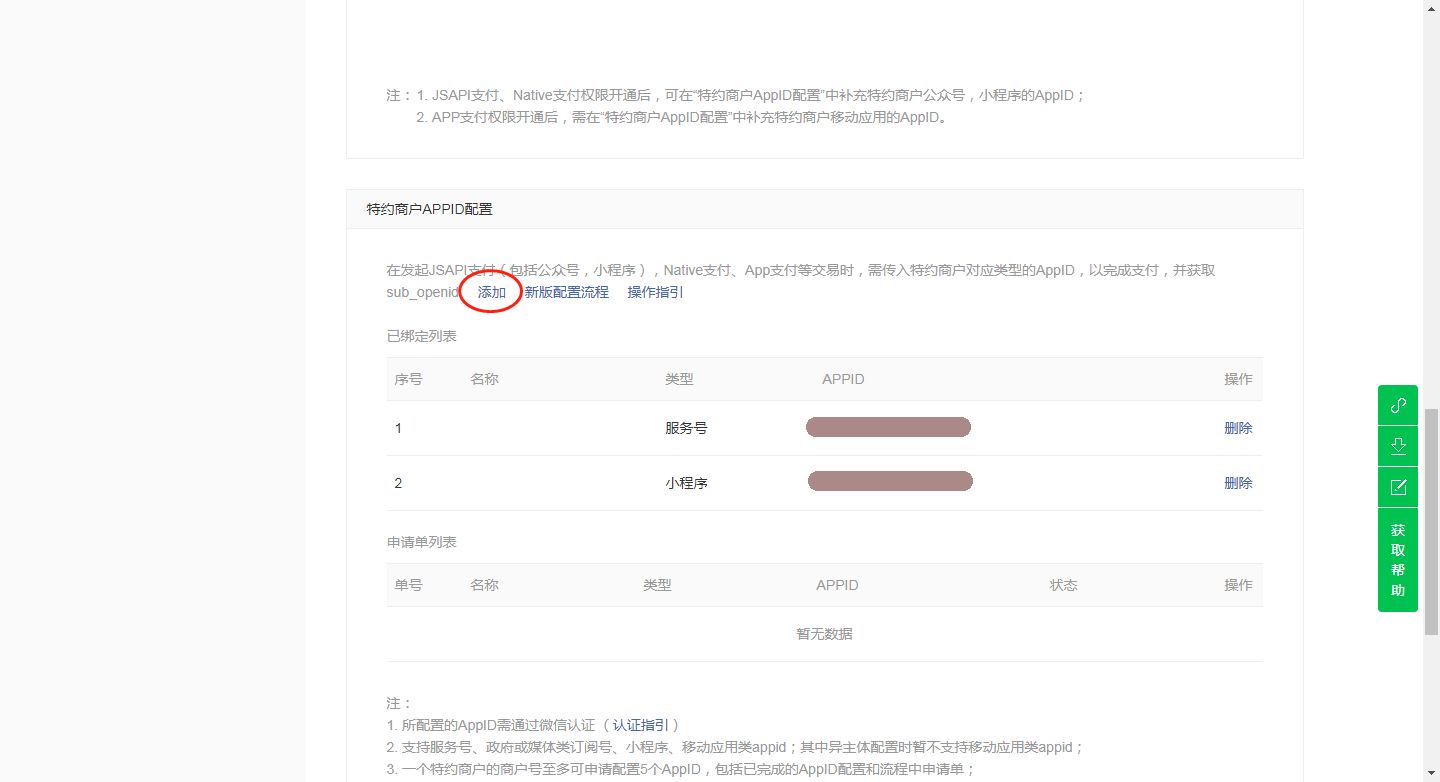
Task: Click the 单号 column header
Action: (408, 585)
